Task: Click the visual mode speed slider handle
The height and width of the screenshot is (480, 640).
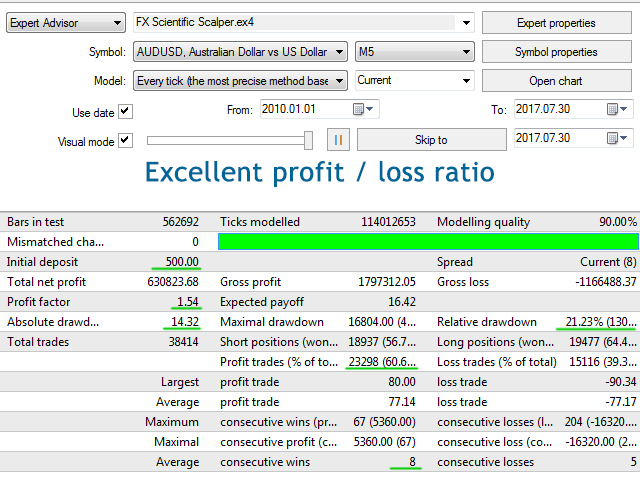Action: pyautogui.click(x=308, y=141)
